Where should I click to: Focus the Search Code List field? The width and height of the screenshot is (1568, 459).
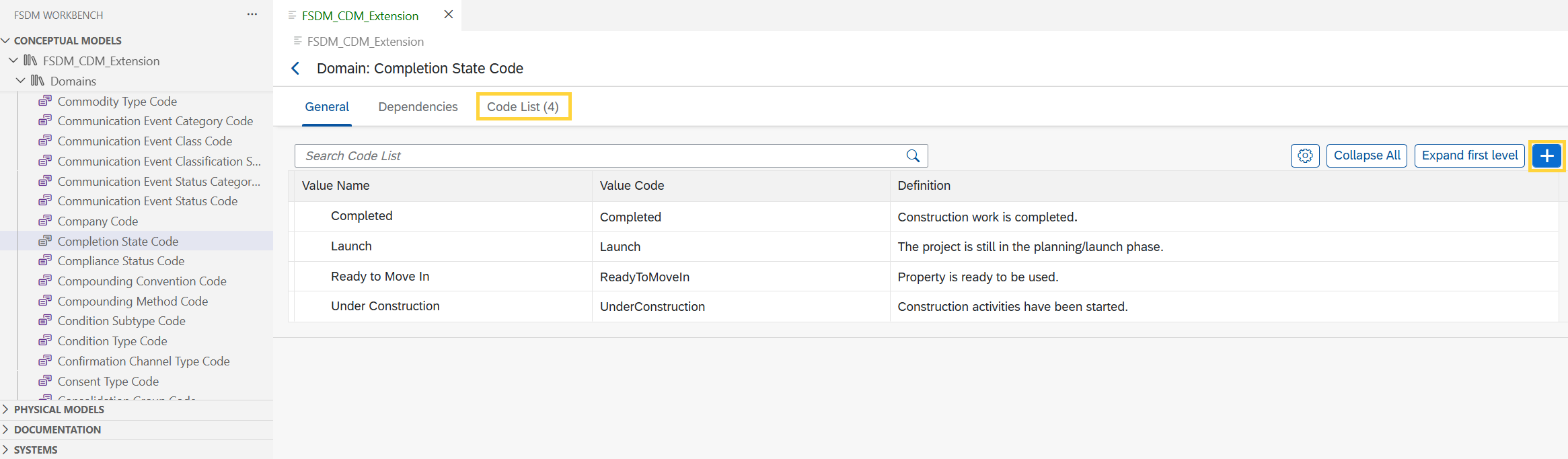click(x=611, y=155)
